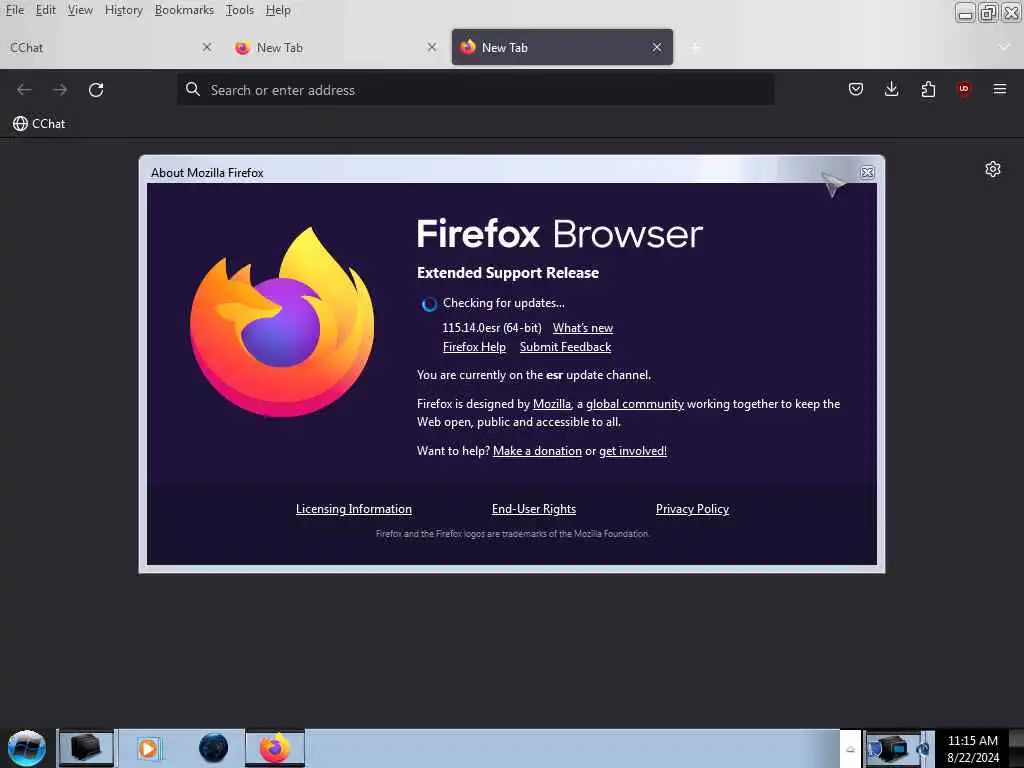1024x768 pixels.
Task: Open the Tools menu
Action: [240, 10]
